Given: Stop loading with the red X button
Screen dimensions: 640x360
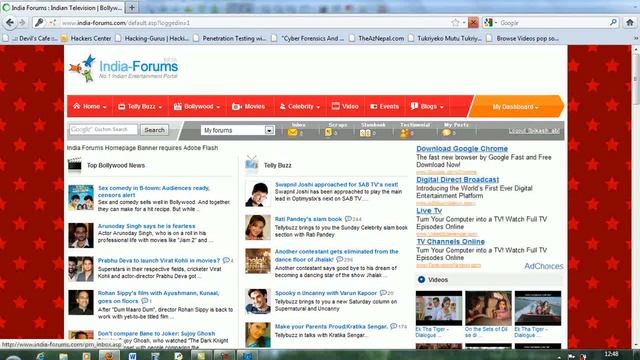Looking at the screenshot, I should click(473, 23).
